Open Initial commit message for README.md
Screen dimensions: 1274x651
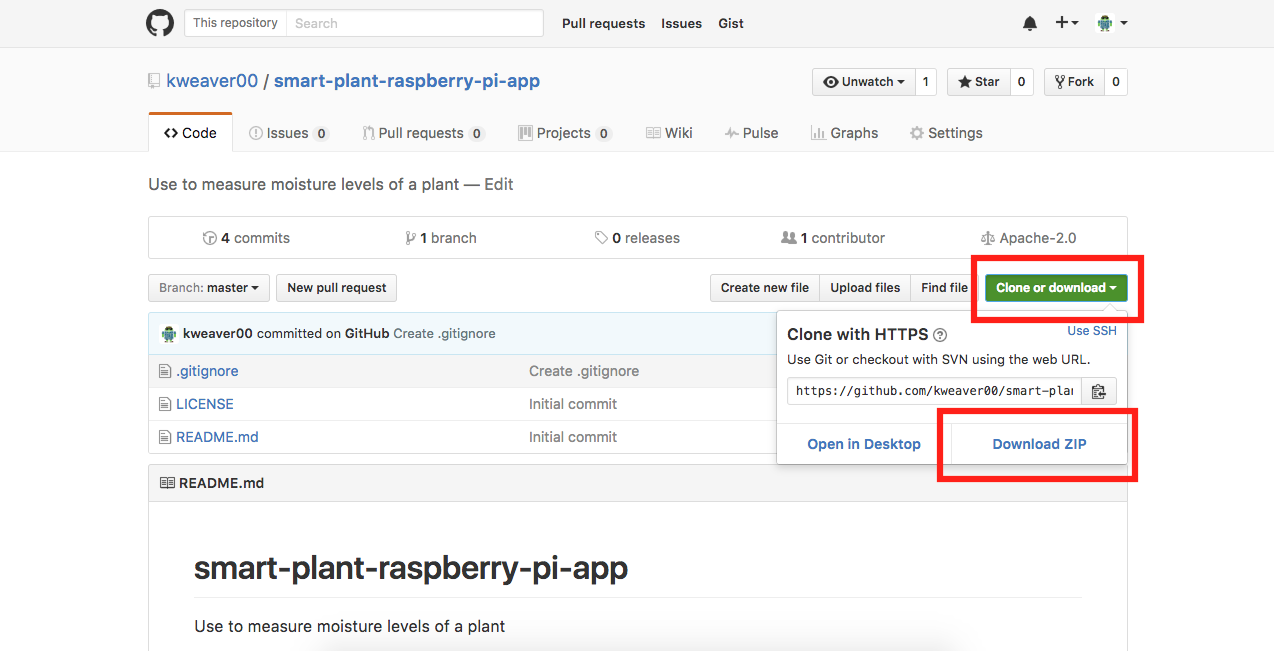click(573, 437)
